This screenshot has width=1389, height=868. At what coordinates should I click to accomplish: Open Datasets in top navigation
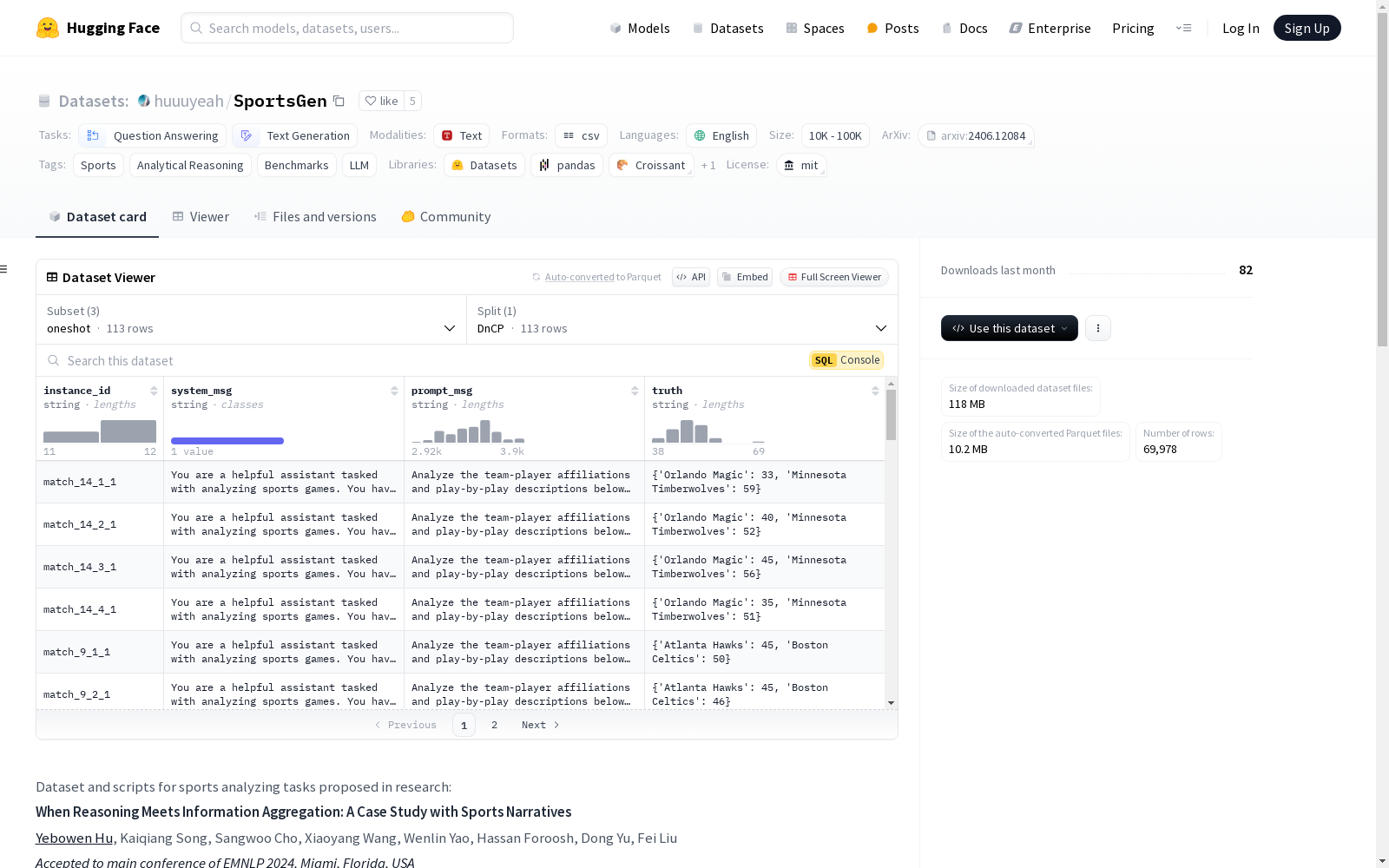pos(727,28)
